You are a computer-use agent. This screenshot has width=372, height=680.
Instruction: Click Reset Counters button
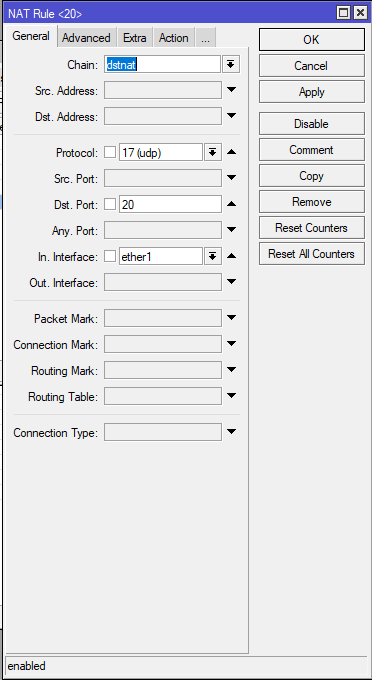(x=312, y=228)
